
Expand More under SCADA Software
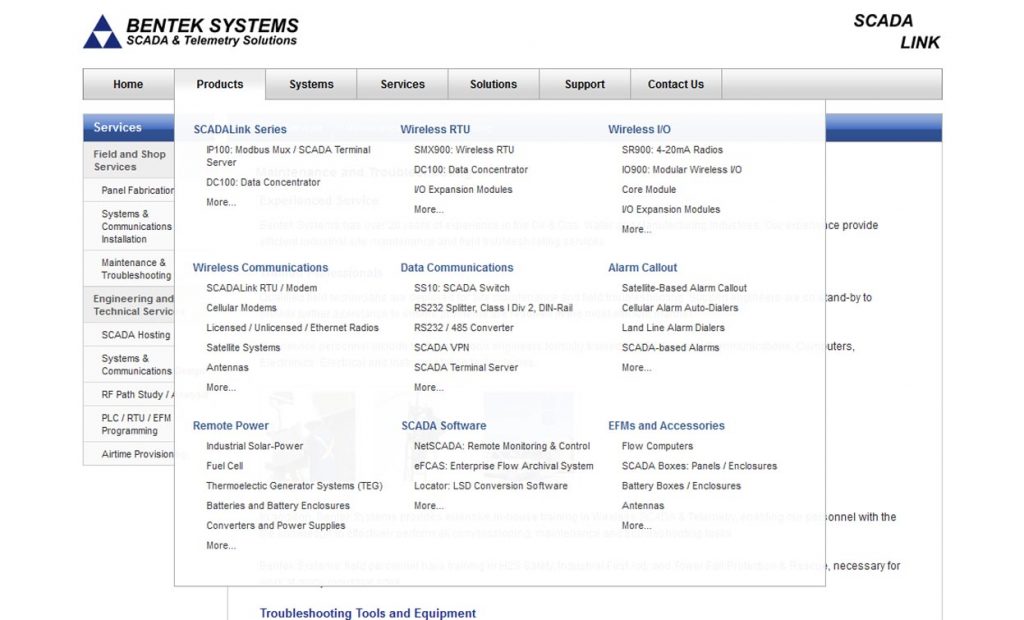pos(428,504)
